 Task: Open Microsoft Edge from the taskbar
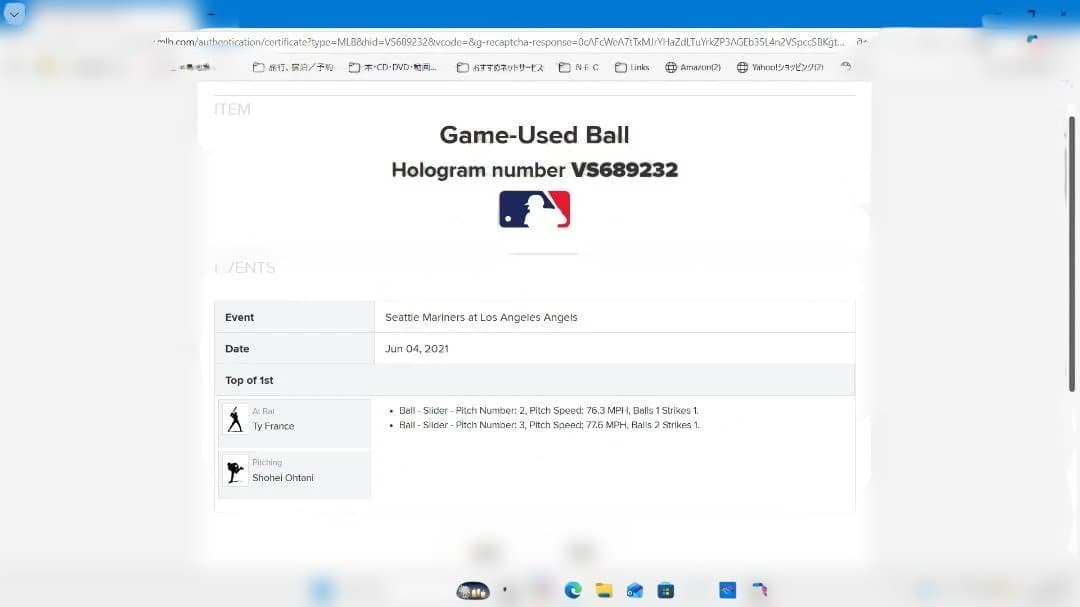click(x=573, y=590)
